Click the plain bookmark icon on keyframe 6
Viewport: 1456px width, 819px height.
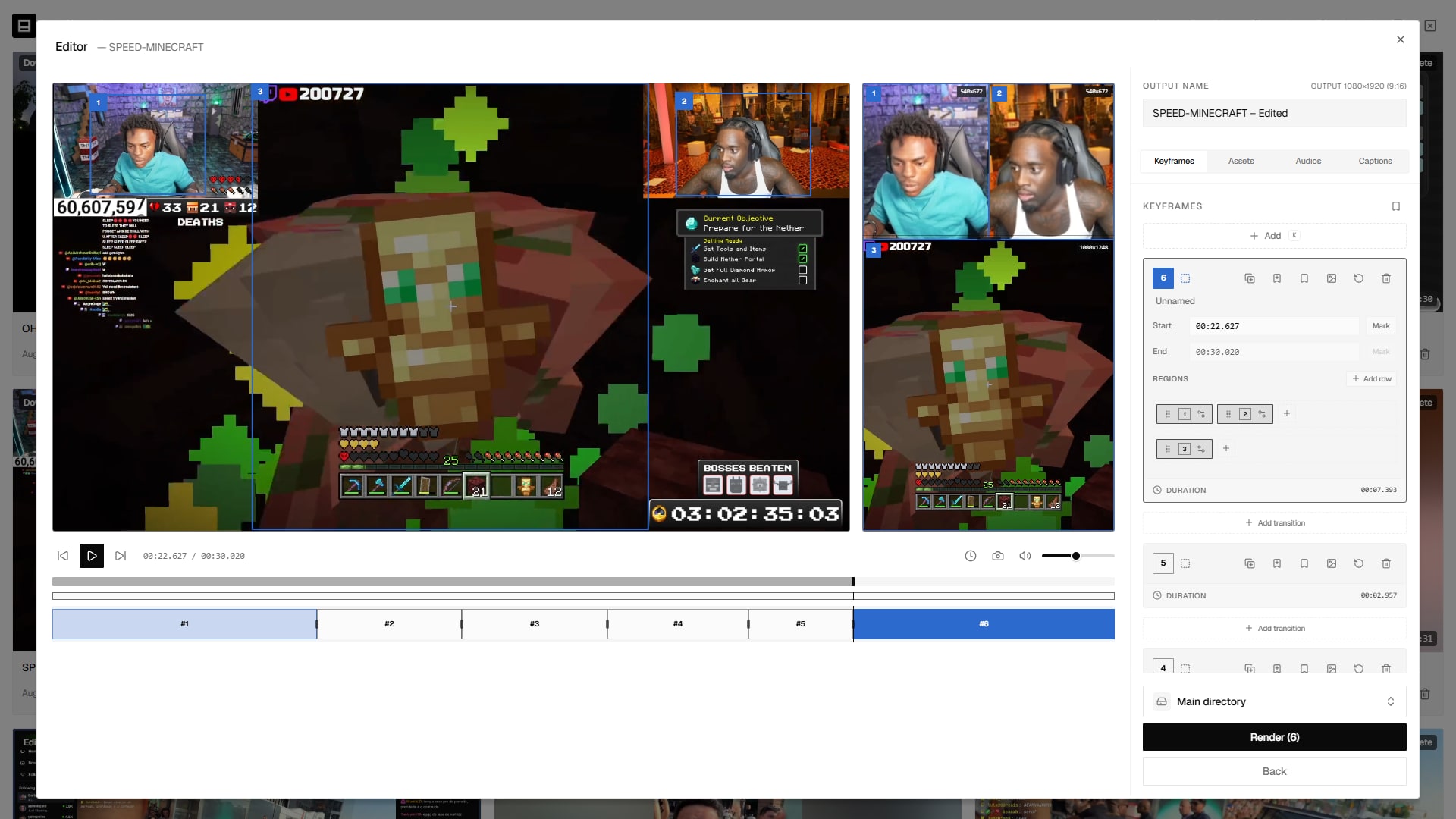click(x=1304, y=278)
